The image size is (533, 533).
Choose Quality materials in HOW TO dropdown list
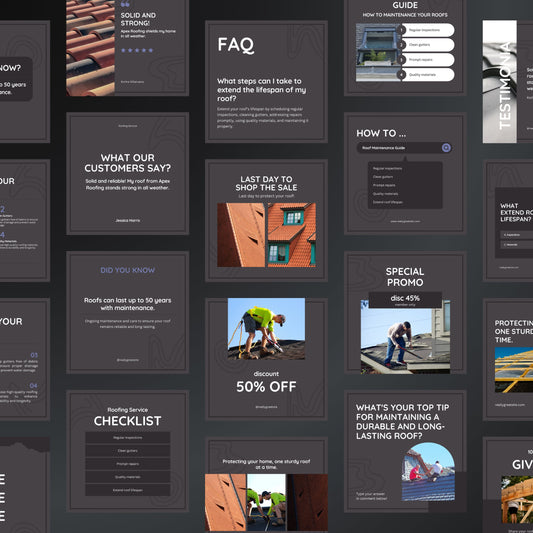click(x=385, y=194)
